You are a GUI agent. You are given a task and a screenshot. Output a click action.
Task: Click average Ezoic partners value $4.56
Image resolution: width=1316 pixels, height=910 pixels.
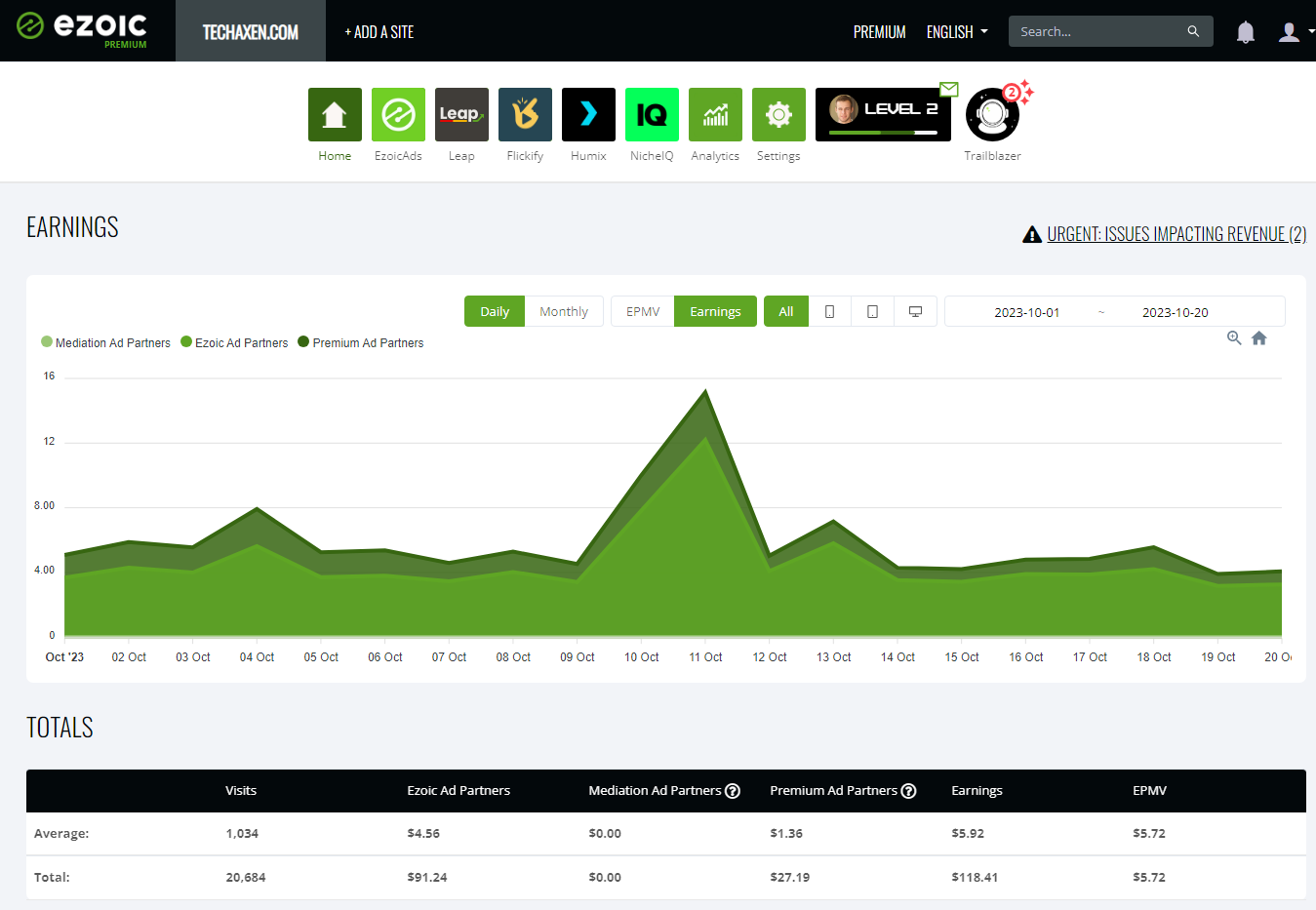[x=423, y=834]
